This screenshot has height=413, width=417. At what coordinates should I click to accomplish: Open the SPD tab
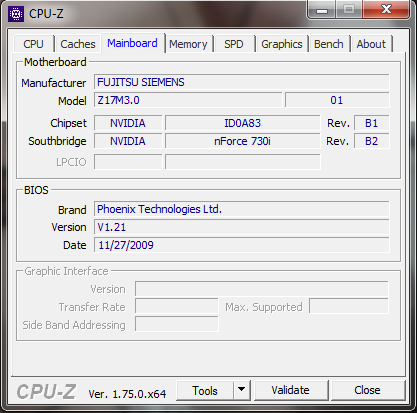click(x=234, y=44)
